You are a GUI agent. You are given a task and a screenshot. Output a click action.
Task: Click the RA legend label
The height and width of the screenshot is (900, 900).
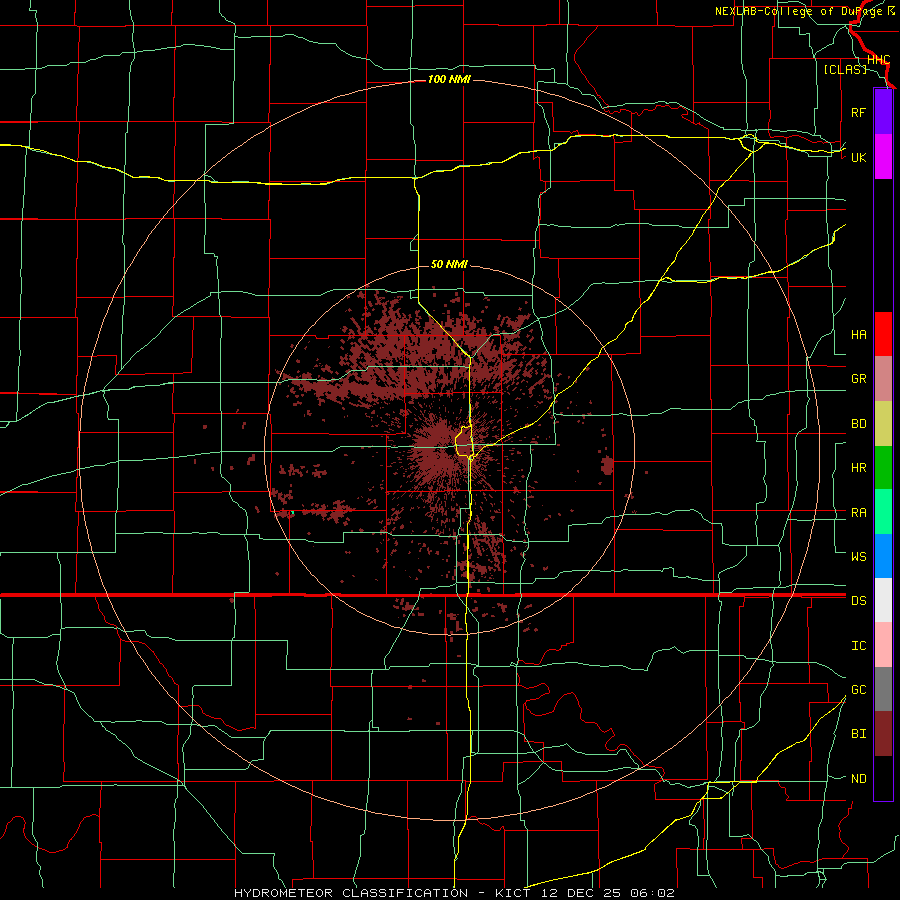pos(858,513)
